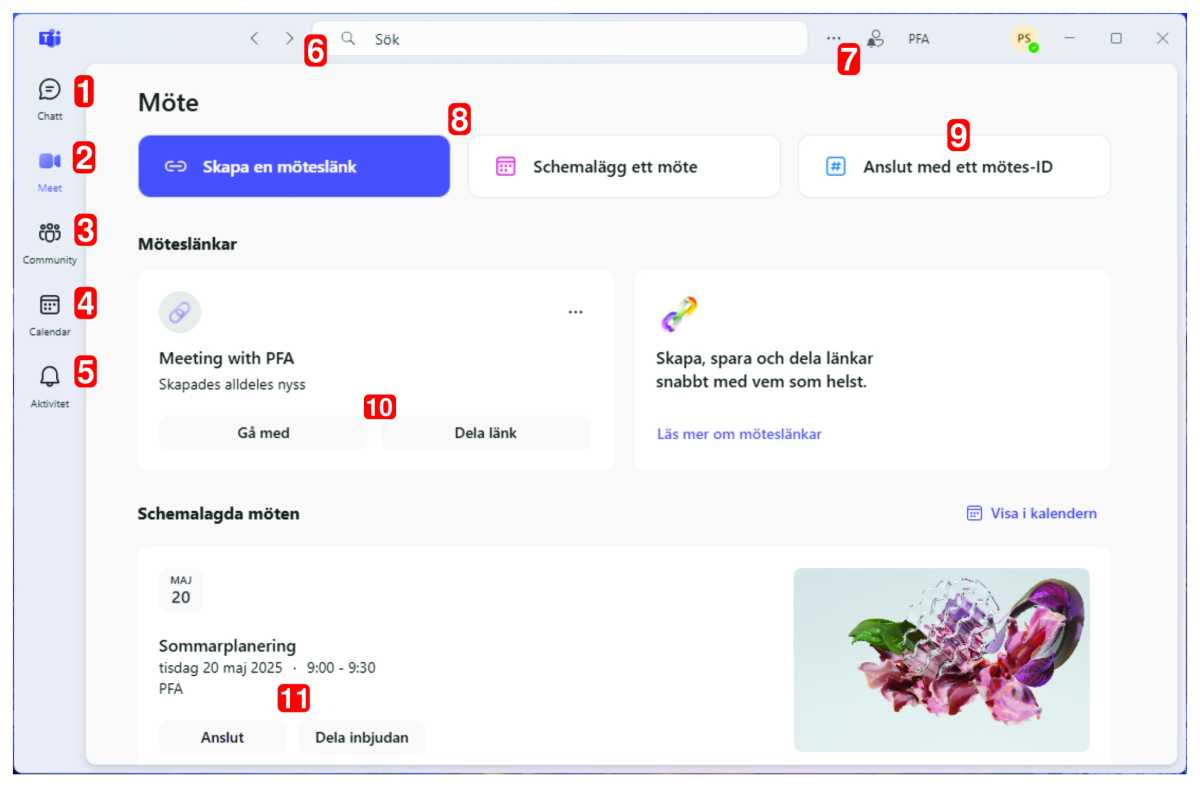The width and height of the screenshot is (1200, 789).
Task: Click Dela inbjudan for the Sommarplanering meeting
Action: tap(364, 737)
